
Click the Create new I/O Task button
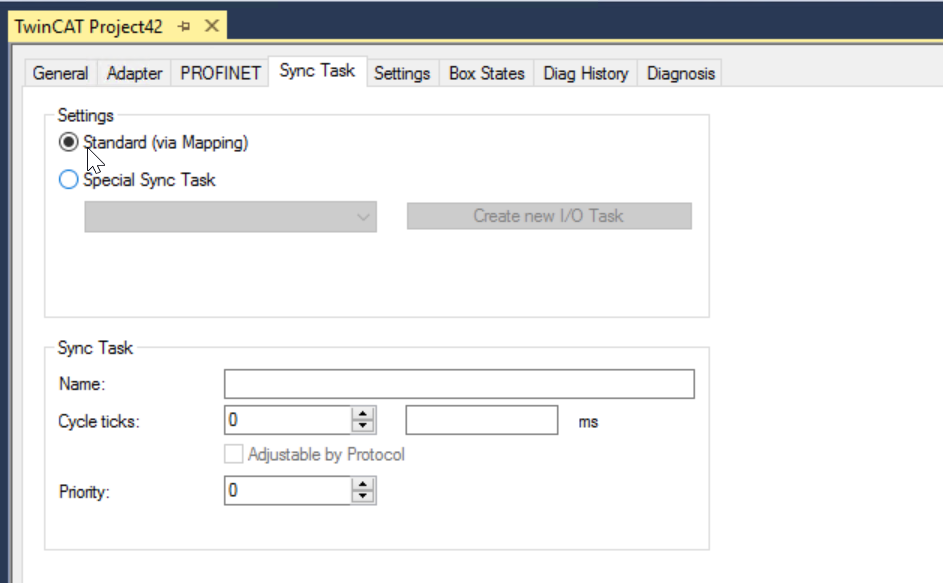(x=549, y=216)
